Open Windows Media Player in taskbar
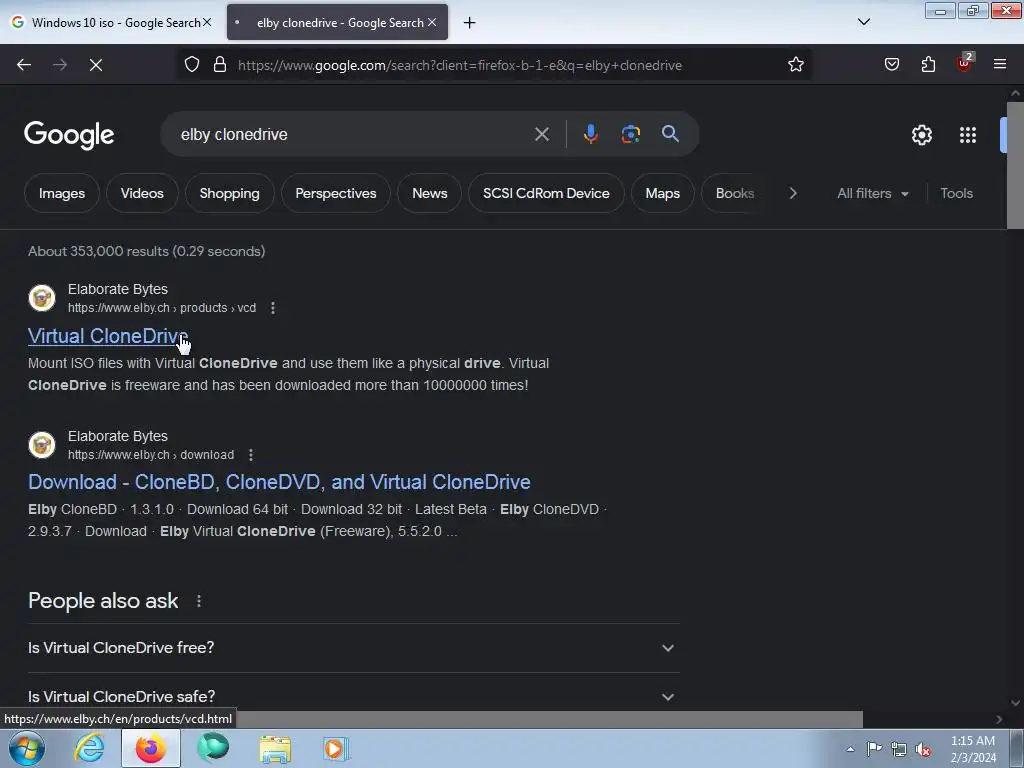 (336, 749)
